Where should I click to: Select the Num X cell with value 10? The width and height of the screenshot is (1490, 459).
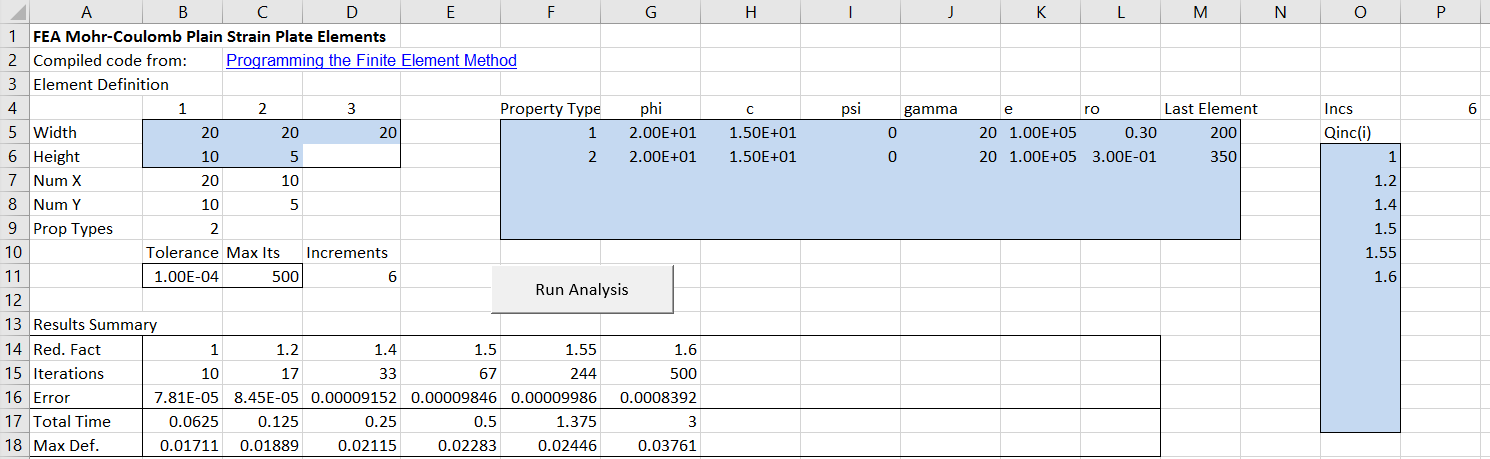[264, 181]
